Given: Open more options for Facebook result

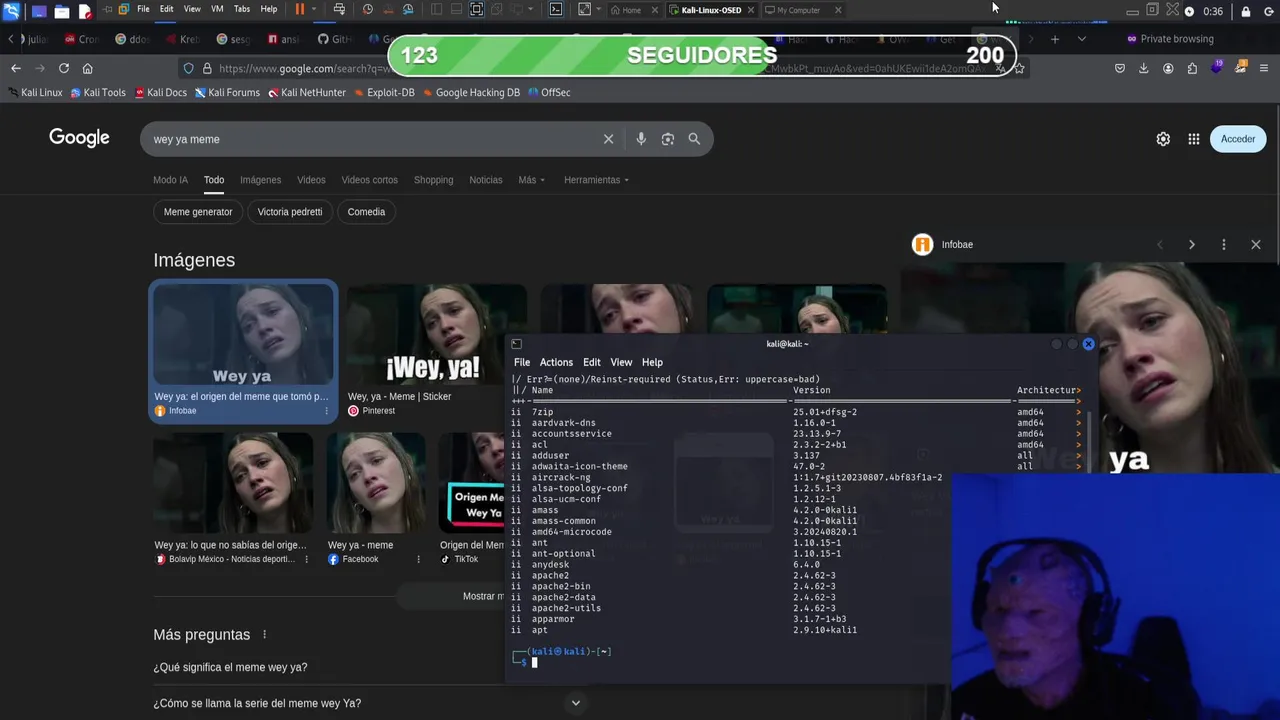Looking at the screenshot, I should coord(418,559).
